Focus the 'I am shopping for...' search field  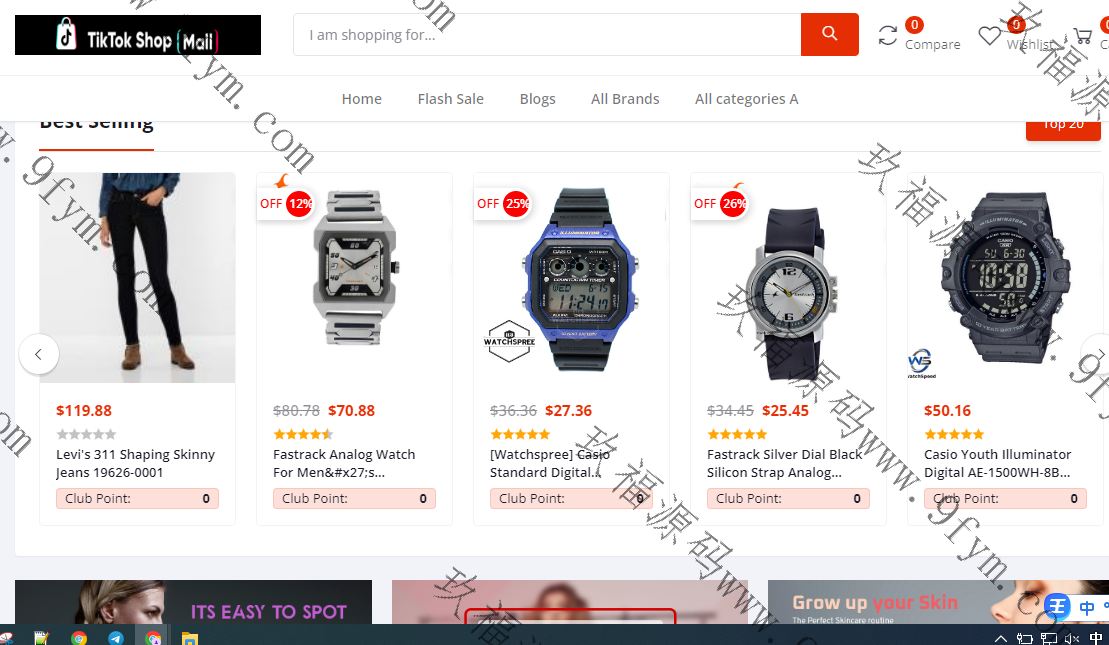(547, 34)
